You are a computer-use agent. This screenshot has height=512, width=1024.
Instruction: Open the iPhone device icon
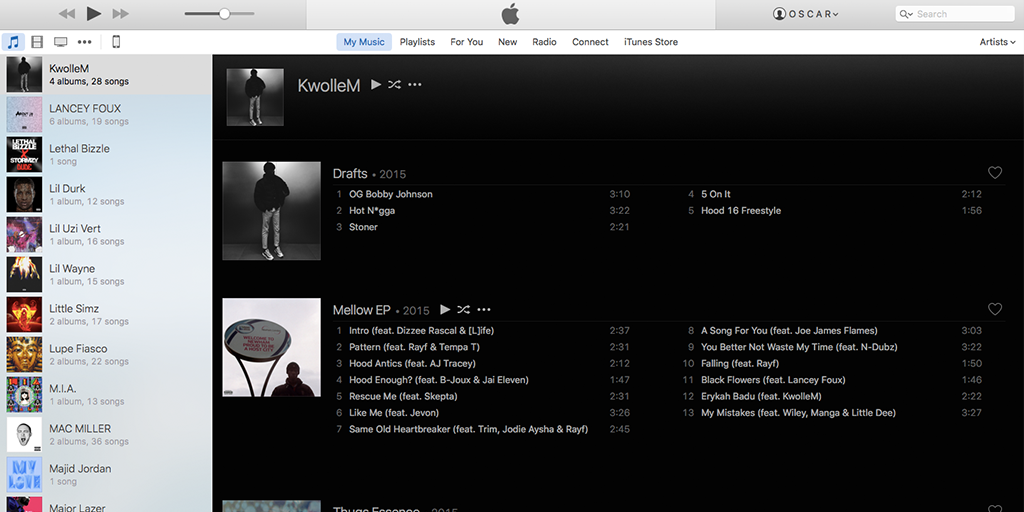(x=116, y=42)
